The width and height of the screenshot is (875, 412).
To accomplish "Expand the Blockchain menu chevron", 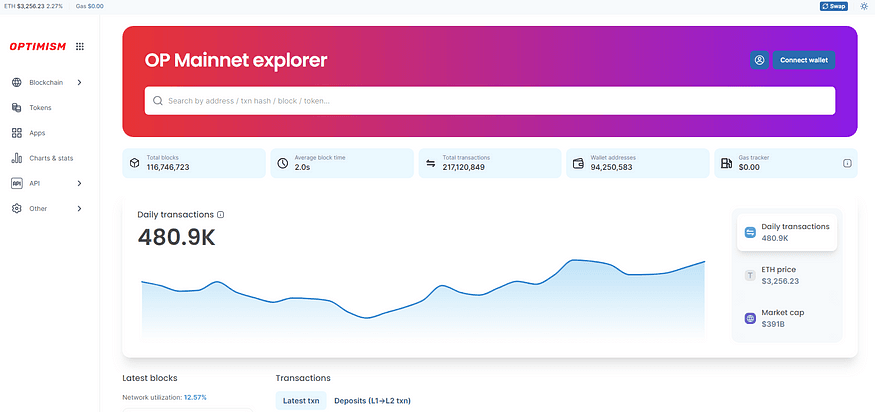I will point(79,83).
